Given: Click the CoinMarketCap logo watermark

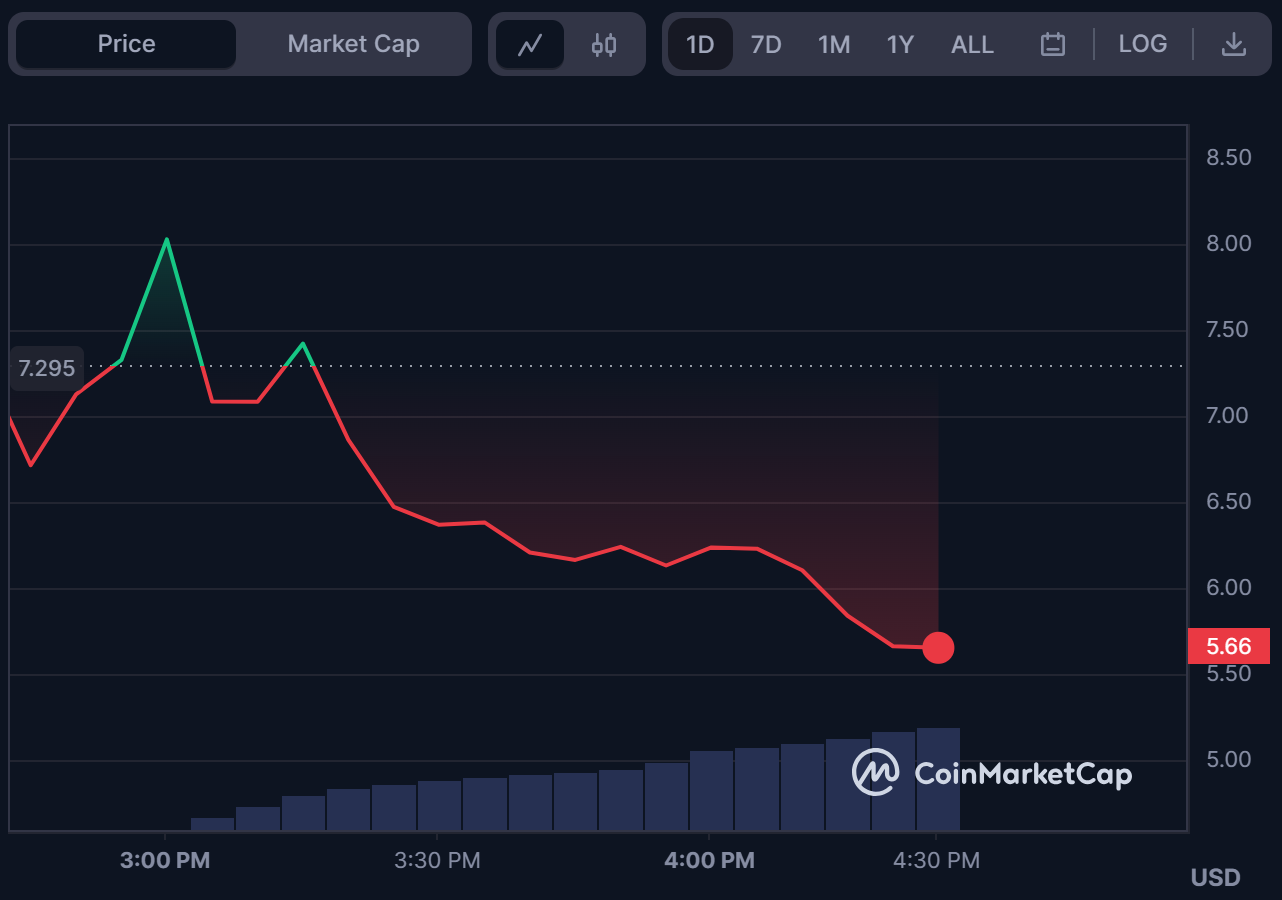Looking at the screenshot, I should tap(991, 773).
